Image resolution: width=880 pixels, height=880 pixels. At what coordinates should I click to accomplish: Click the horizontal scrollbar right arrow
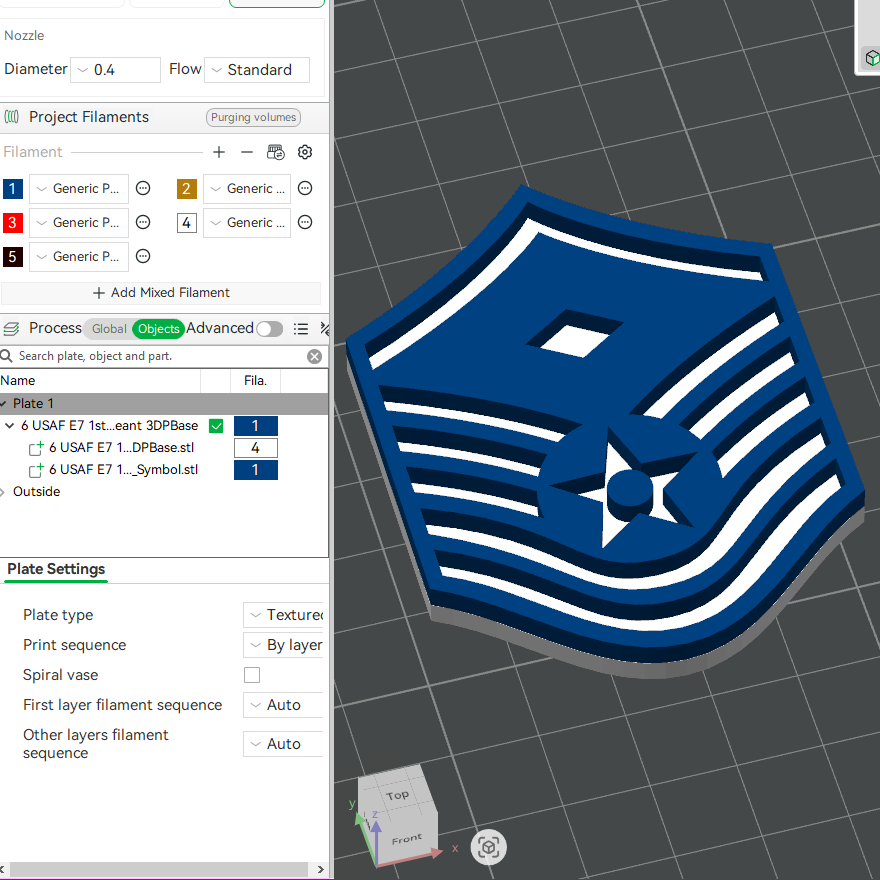(x=320, y=869)
